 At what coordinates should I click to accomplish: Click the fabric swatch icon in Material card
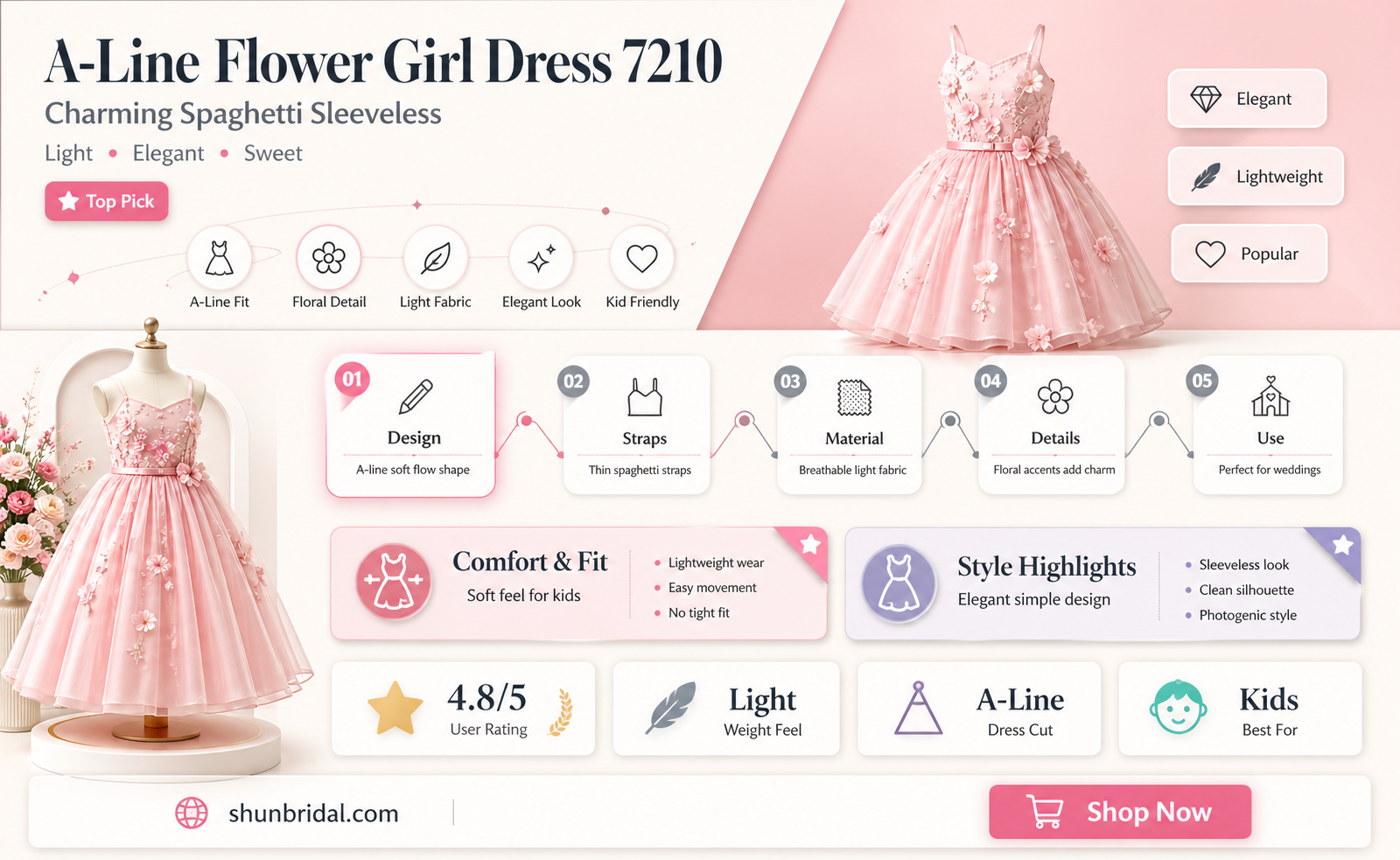point(854,397)
